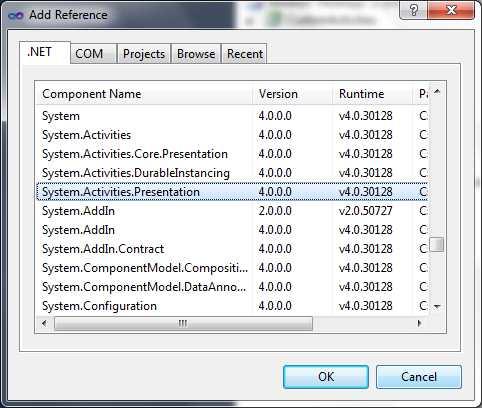Select the System component row
482x408 pixels.
(x=232, y=116)
